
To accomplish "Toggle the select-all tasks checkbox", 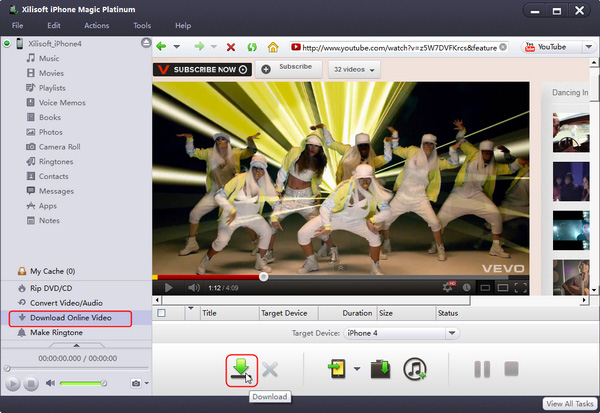I will 161,313.
